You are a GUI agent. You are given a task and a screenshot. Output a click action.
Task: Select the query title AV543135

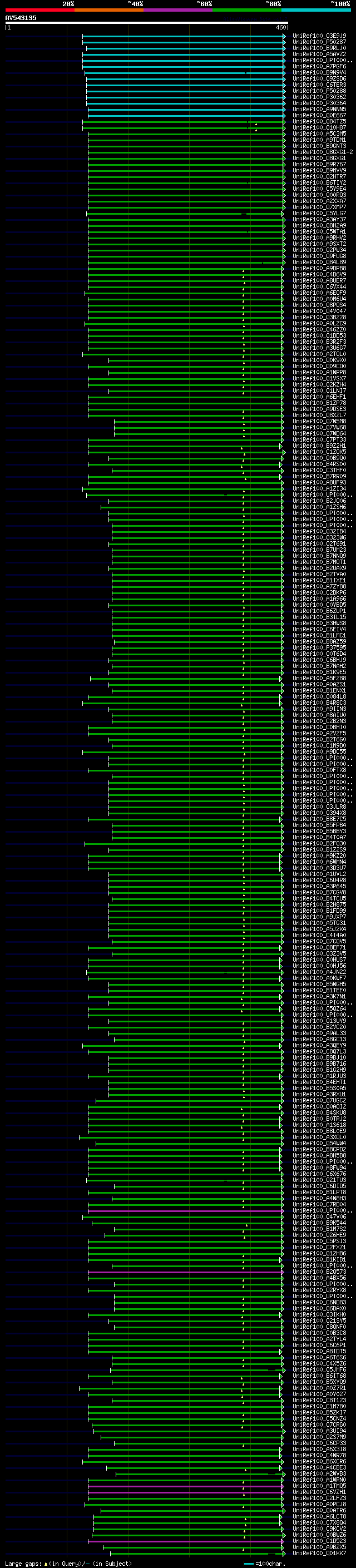pyautogui.click(x=21, y=18)
